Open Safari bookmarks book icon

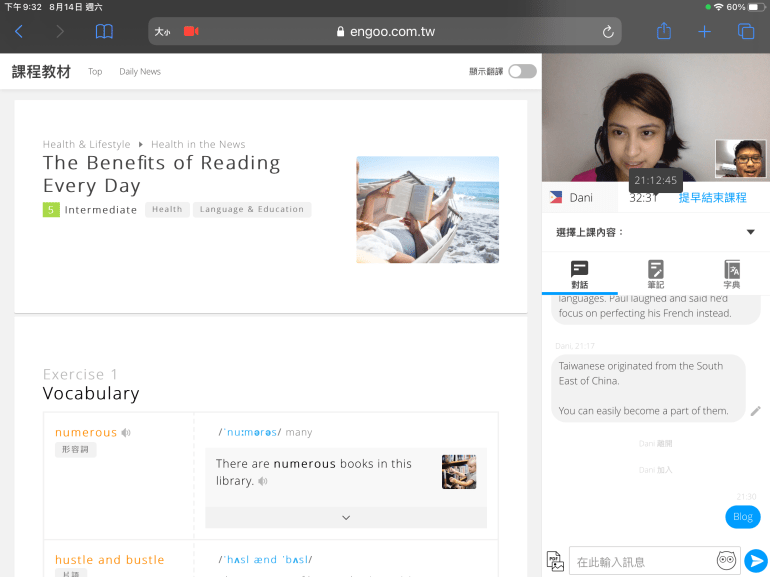[x=104, y=32]
